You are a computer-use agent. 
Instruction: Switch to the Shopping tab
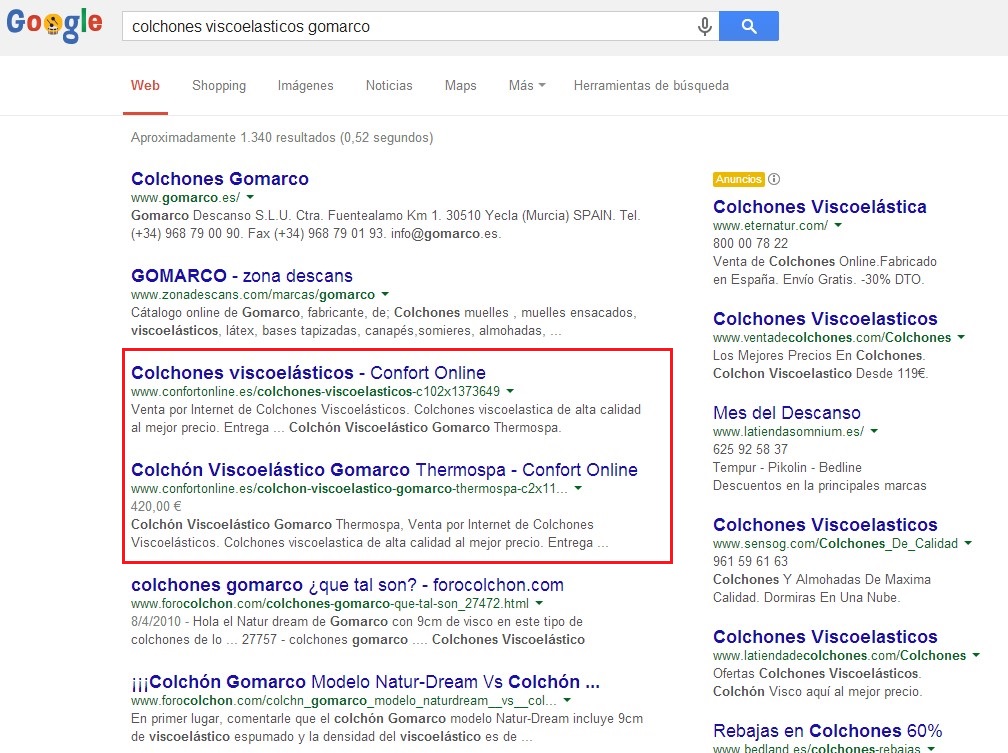tap(219, 86)
